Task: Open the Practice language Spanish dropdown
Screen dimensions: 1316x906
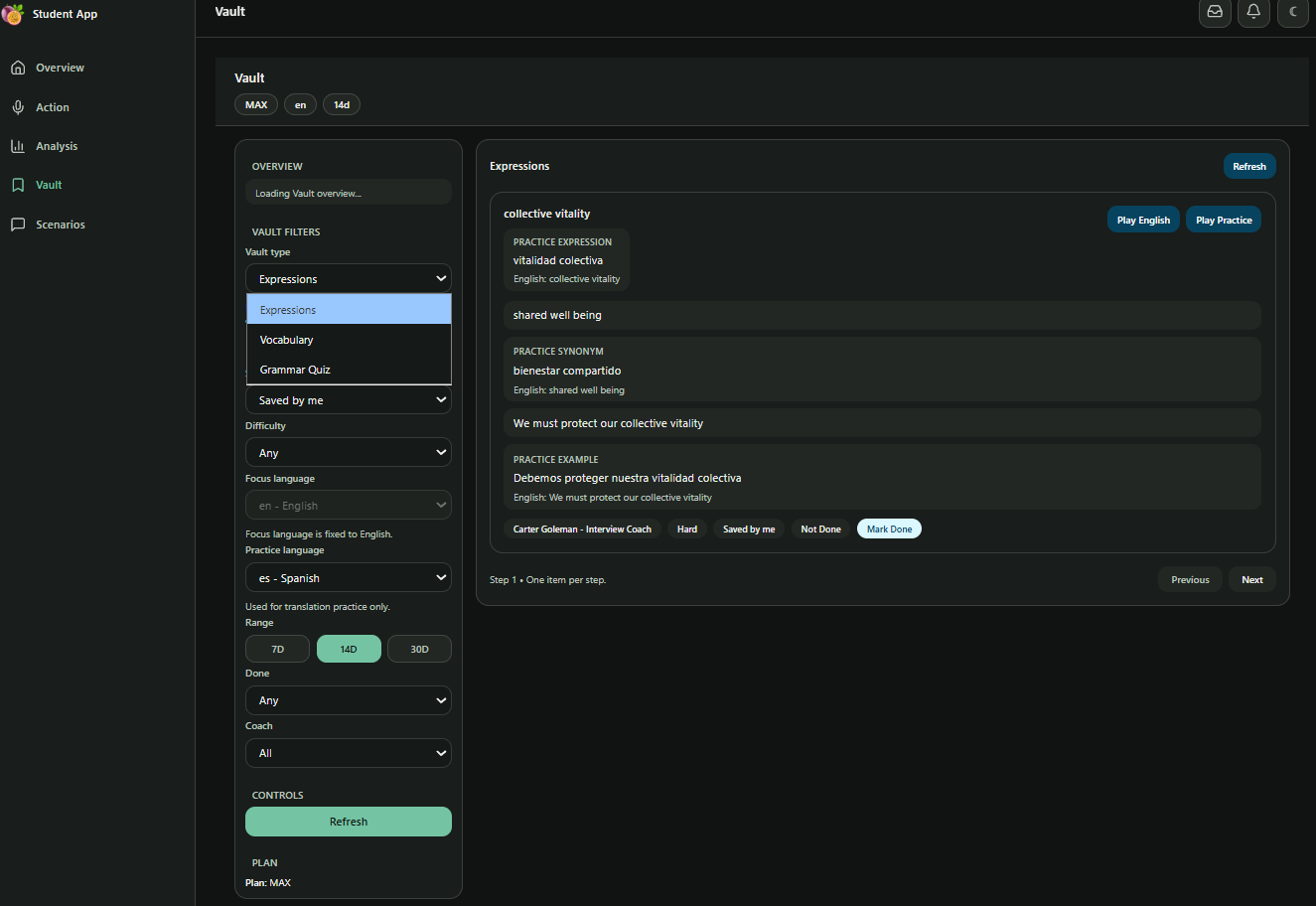Action: point(349,578)
